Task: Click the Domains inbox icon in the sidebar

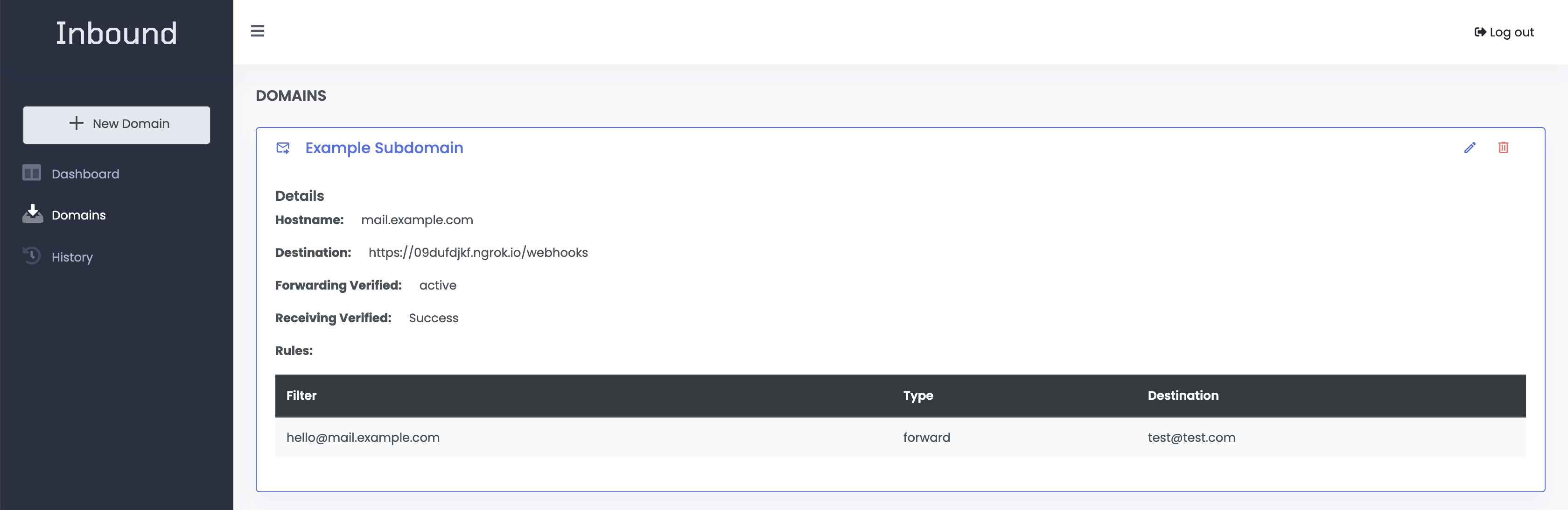Action: [x=32, y=214]
